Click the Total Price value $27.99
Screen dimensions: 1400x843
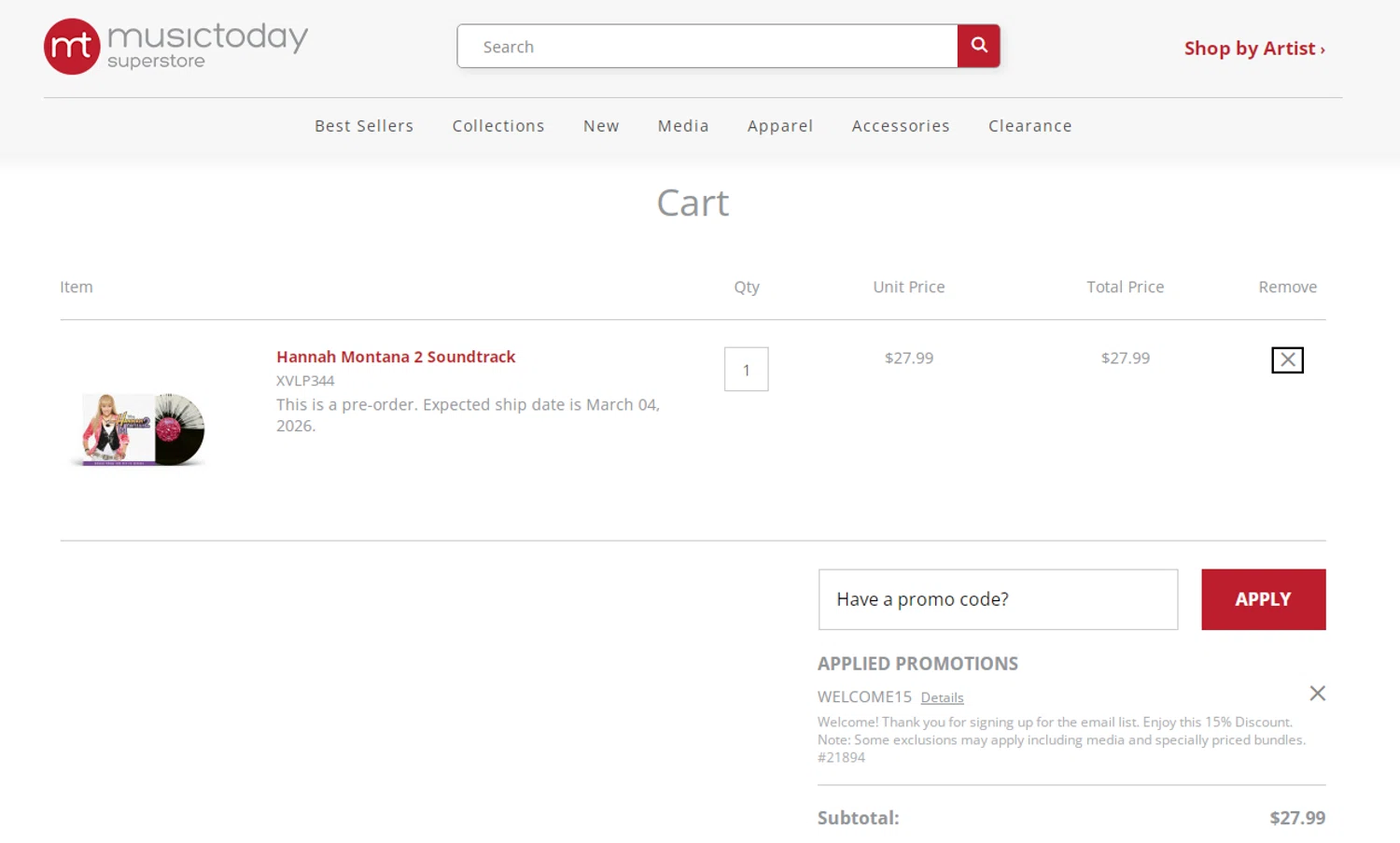pyautogui.click(x=1126, y=358)
